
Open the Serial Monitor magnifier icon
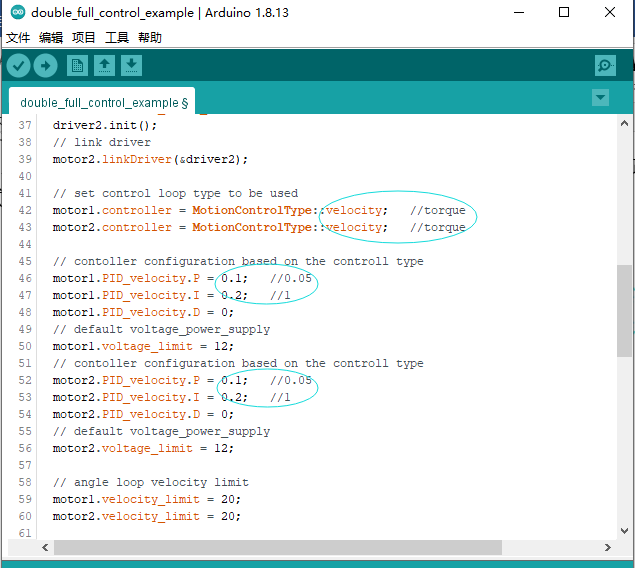pyautogui.click(x=605, y=66)
